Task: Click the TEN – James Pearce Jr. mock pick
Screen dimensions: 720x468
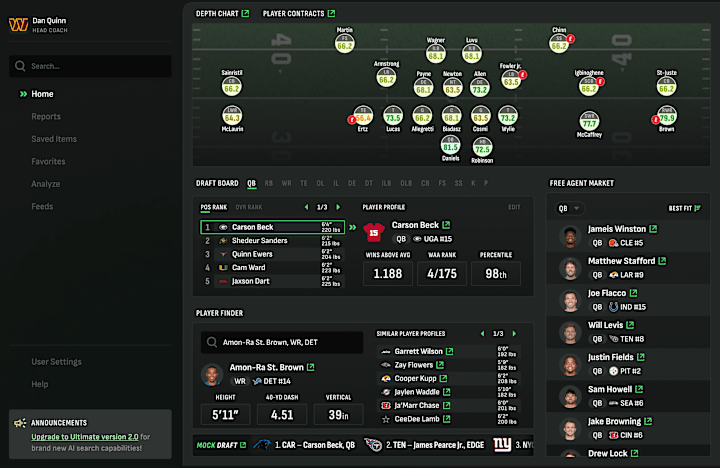Action: click(424, 445)
